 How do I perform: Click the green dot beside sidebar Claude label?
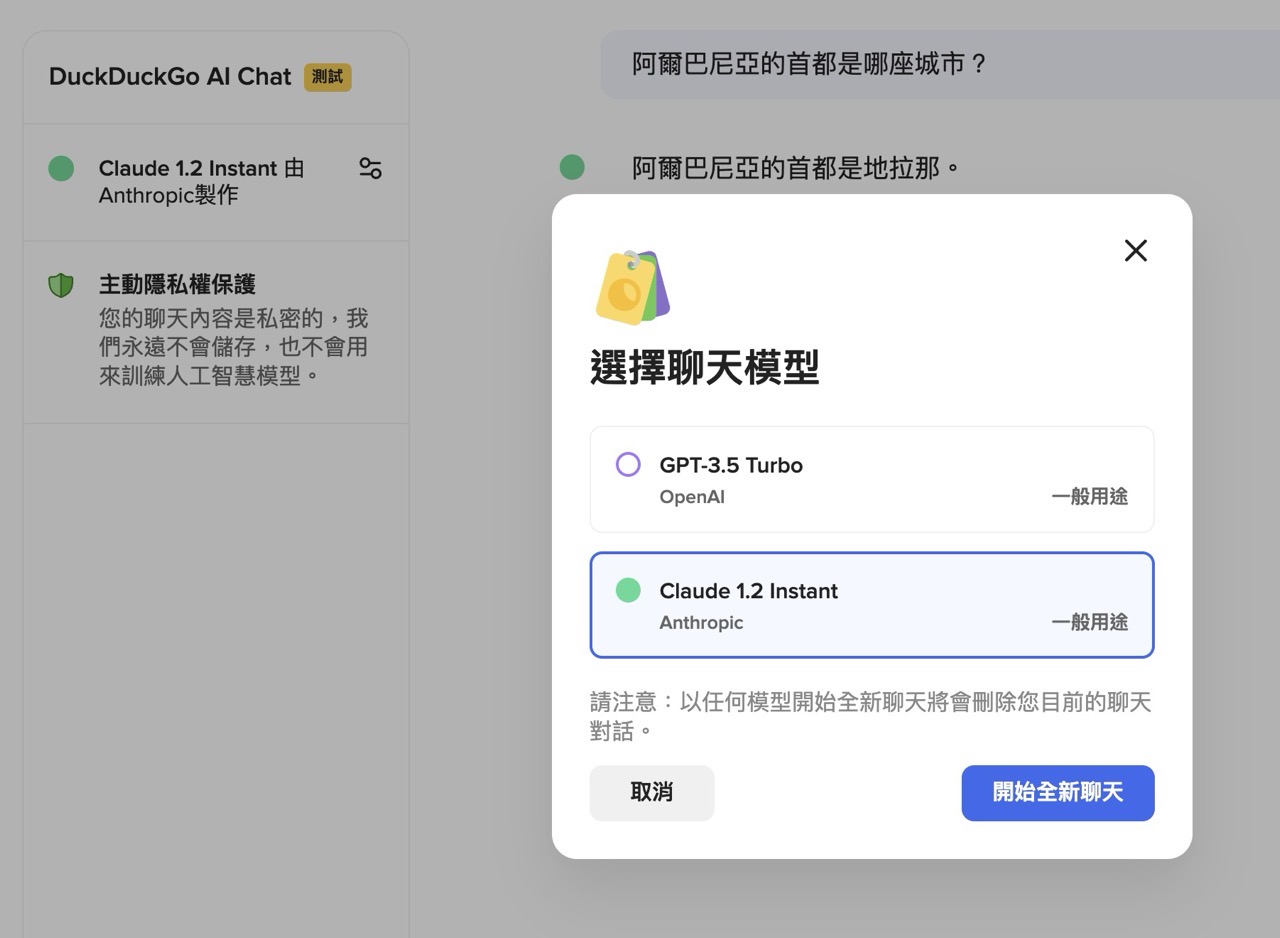point(61,168)
